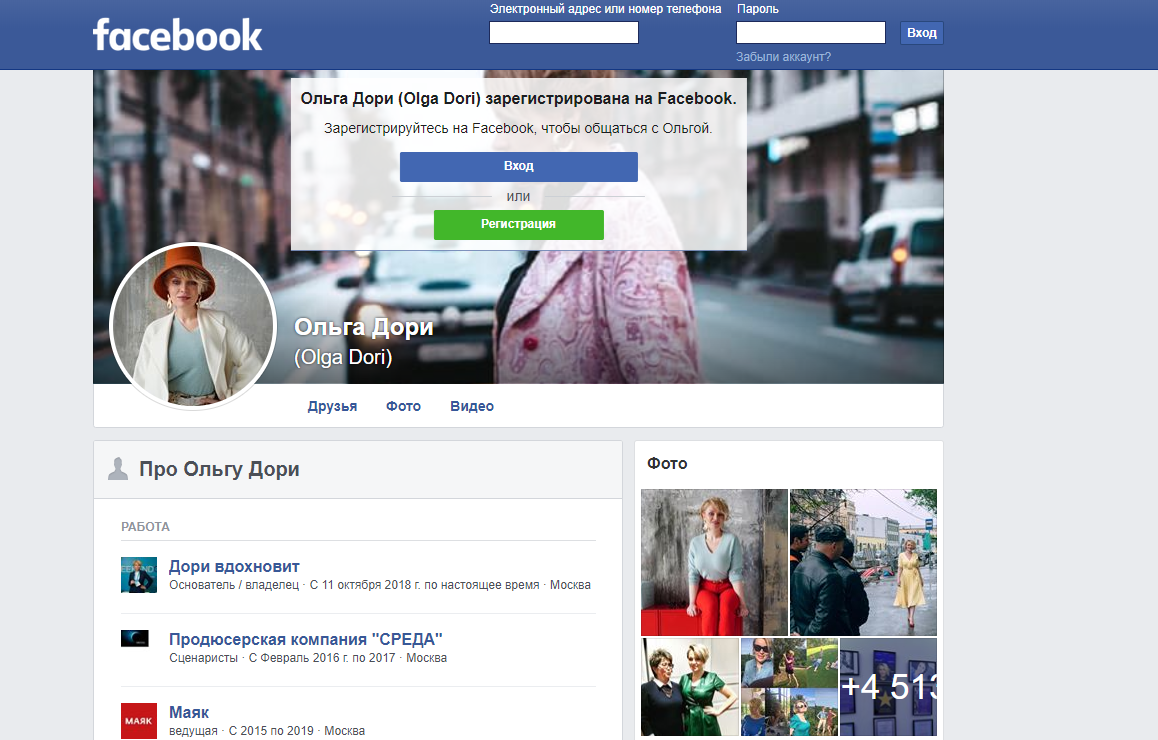Click the person icon beside Про Ольгу Дори
Viewport: 1158px width, 740px height.
click(118, 468)
